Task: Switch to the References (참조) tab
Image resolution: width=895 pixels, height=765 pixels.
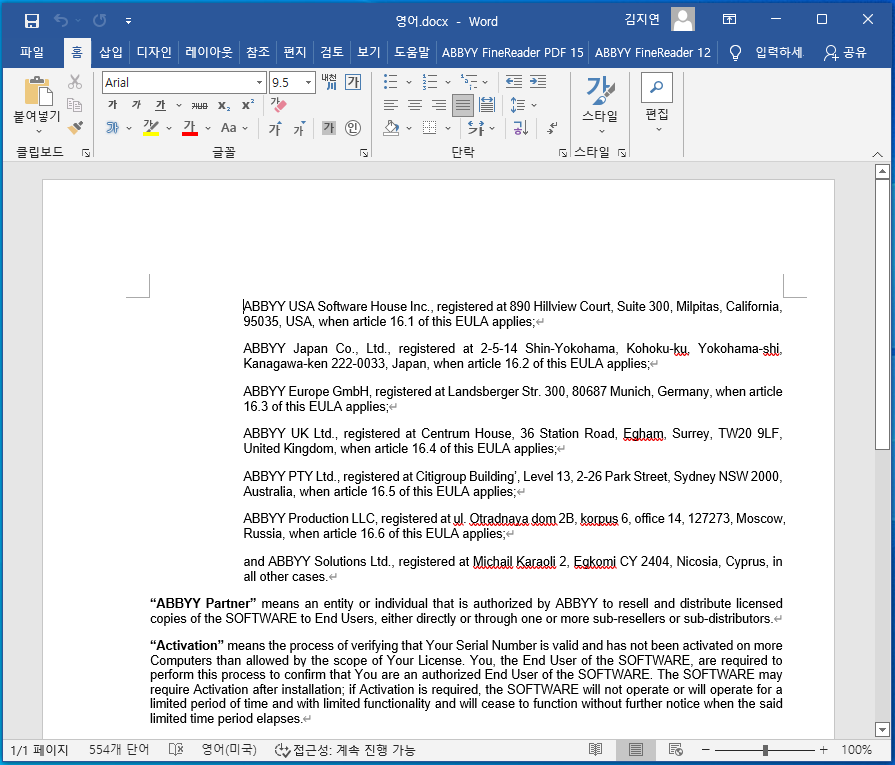Action: [258, 53]
